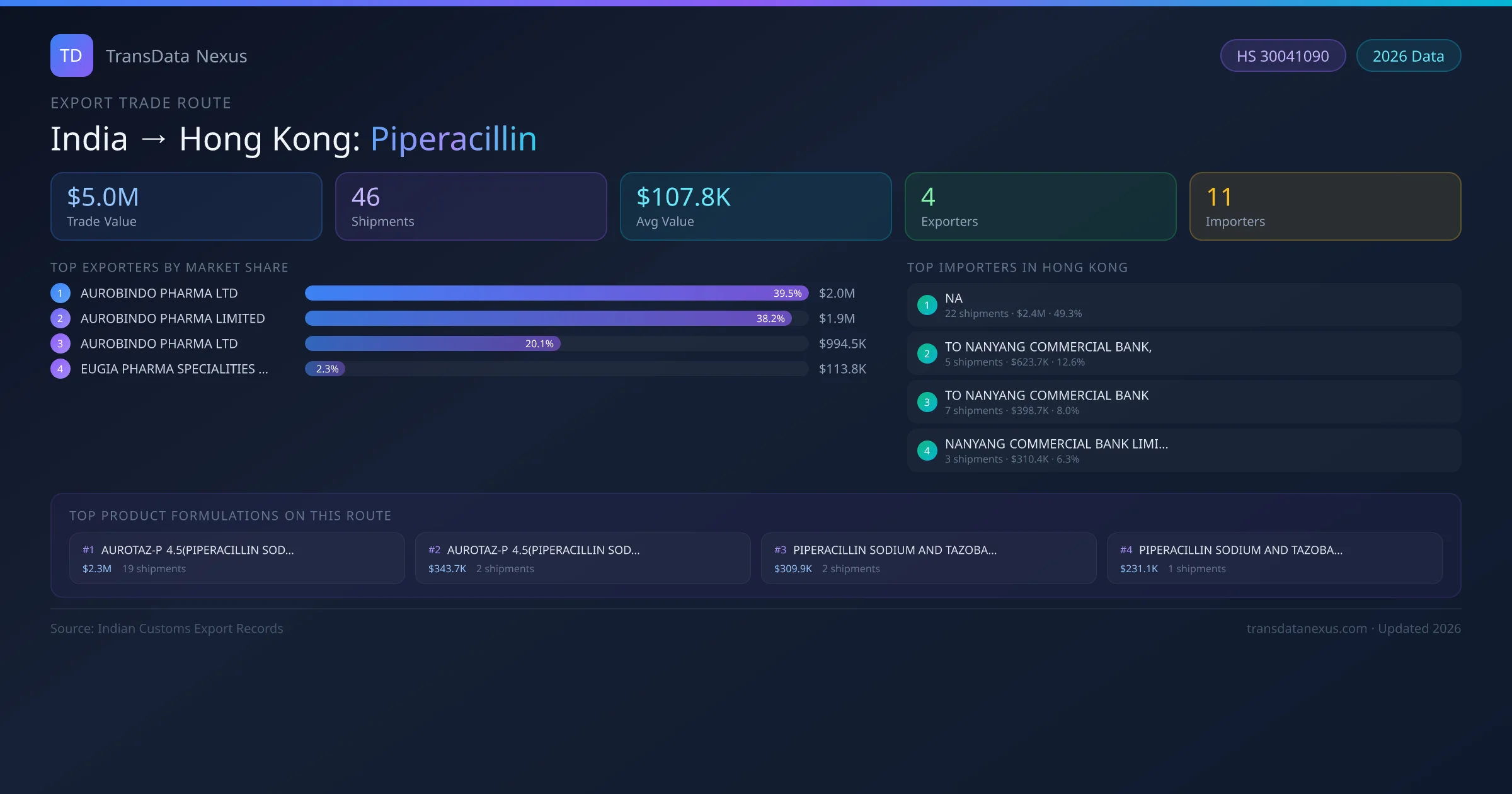Open #1 AUROTAZ-P formulation card
Image resolution: width=1512 pixels, height=794 pixels.
tap(237, 558)
